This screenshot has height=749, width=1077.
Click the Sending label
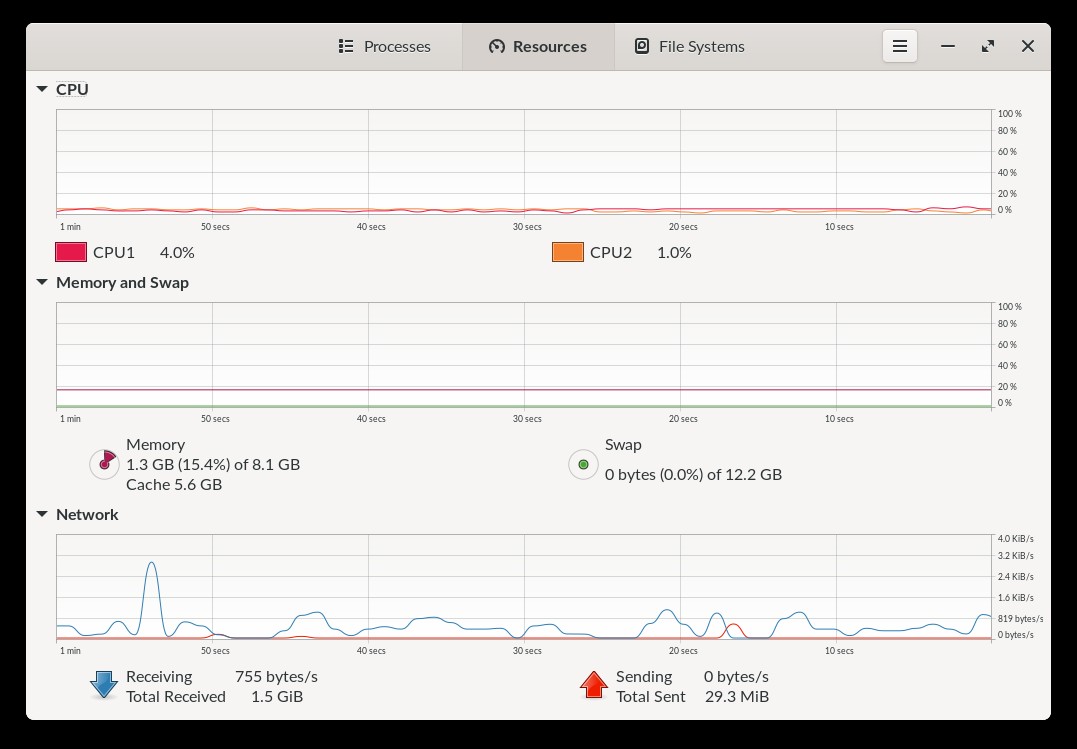point(644,677)
